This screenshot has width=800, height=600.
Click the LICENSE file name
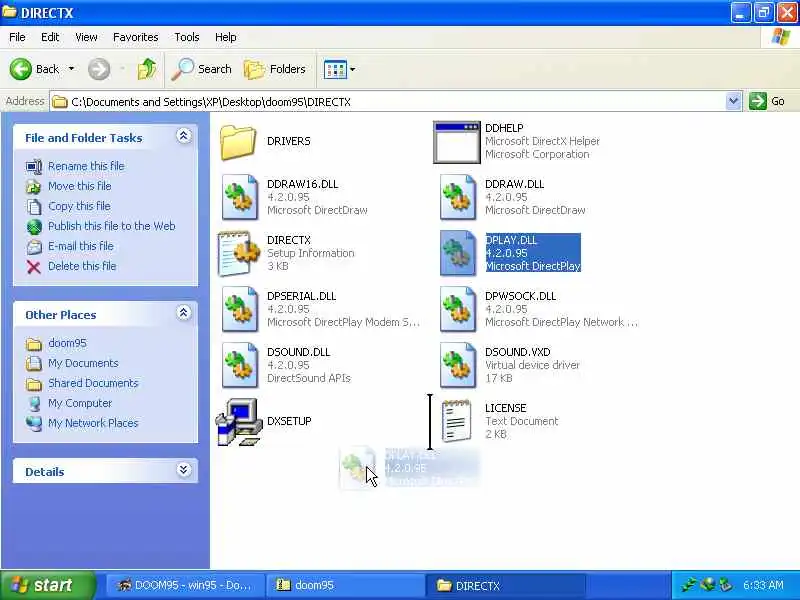point(505,408)
